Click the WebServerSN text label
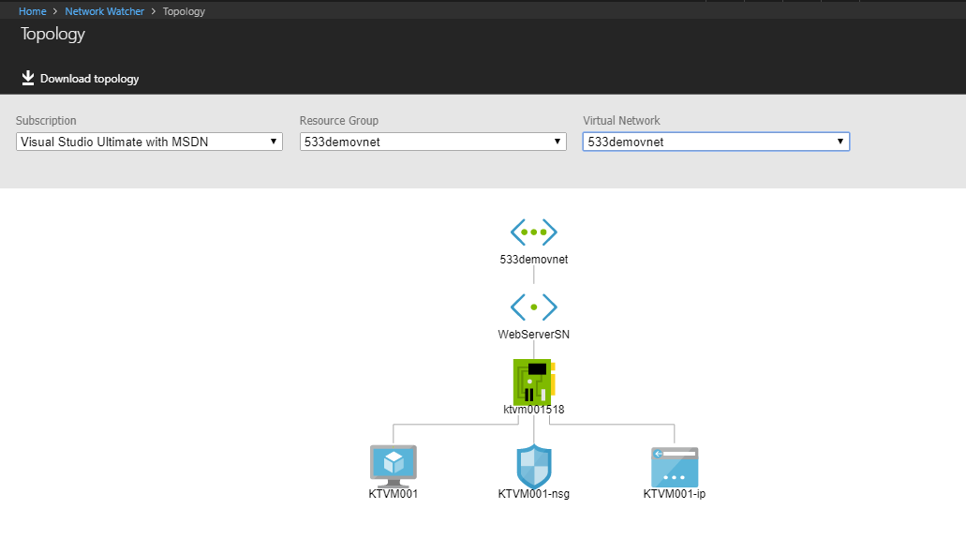The image size is (966, 539). coord(533,334)
